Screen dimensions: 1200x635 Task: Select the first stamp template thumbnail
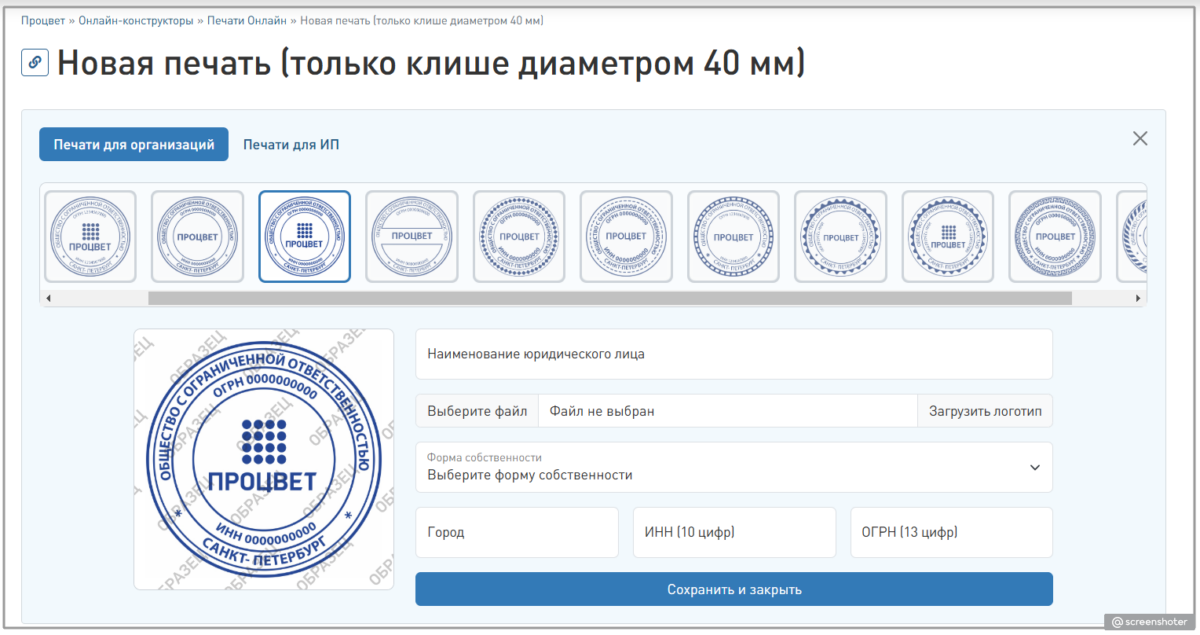[90, 237]
